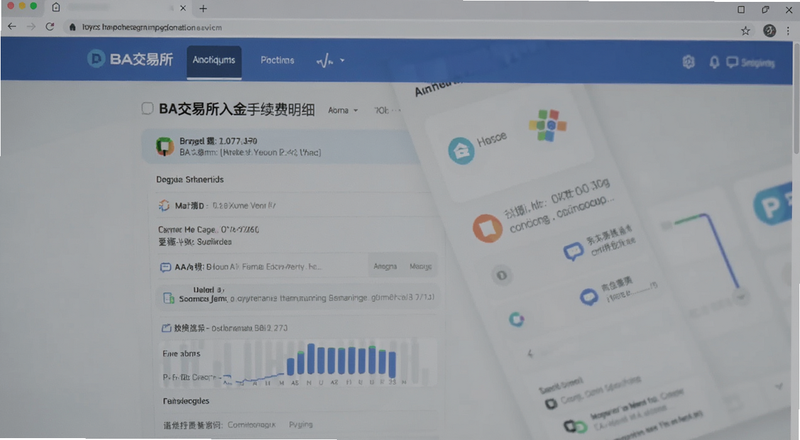Open the browser profile avatar
Screen dimensions: 800x440
769,31
